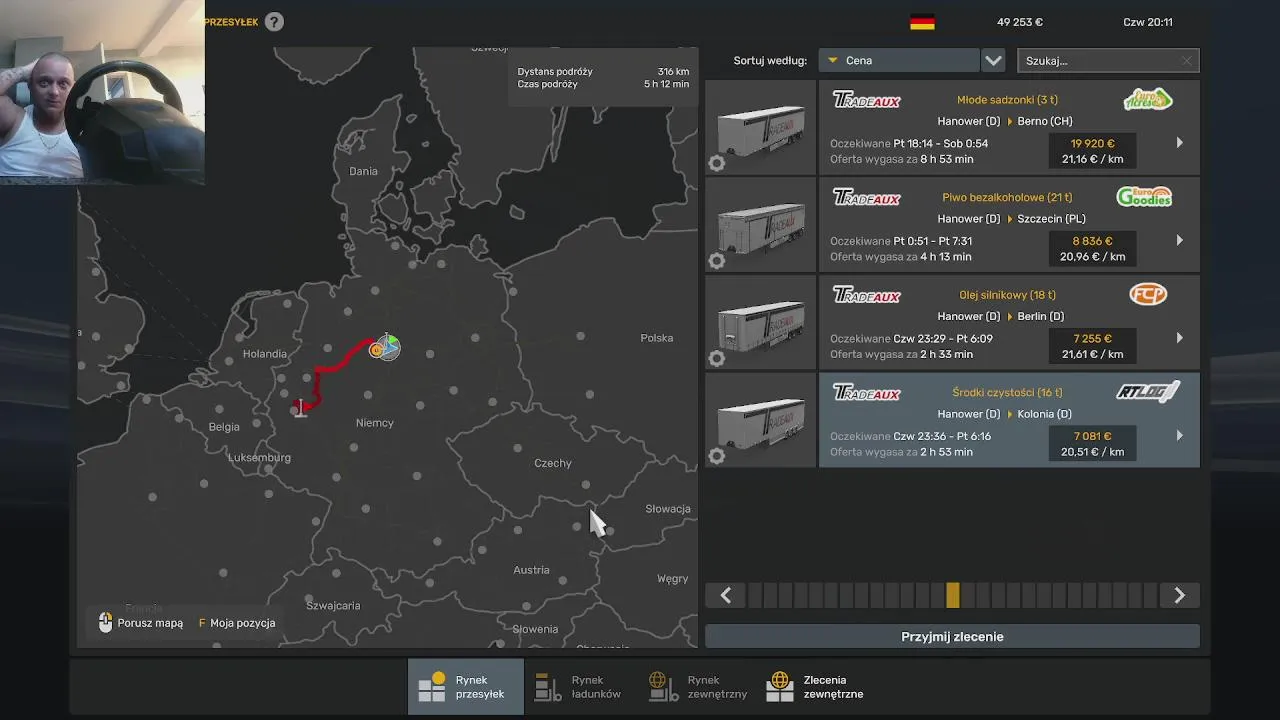Switch to Rynek ładunków tab
Image resolution: width=1280 pixels, height=720 pixels.
click(x=580, y=686)
